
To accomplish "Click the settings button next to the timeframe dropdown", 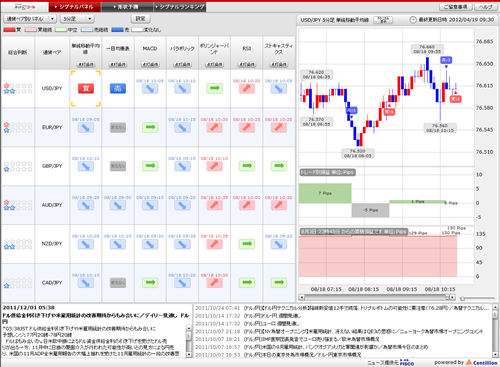I will [x=141, y=19].
